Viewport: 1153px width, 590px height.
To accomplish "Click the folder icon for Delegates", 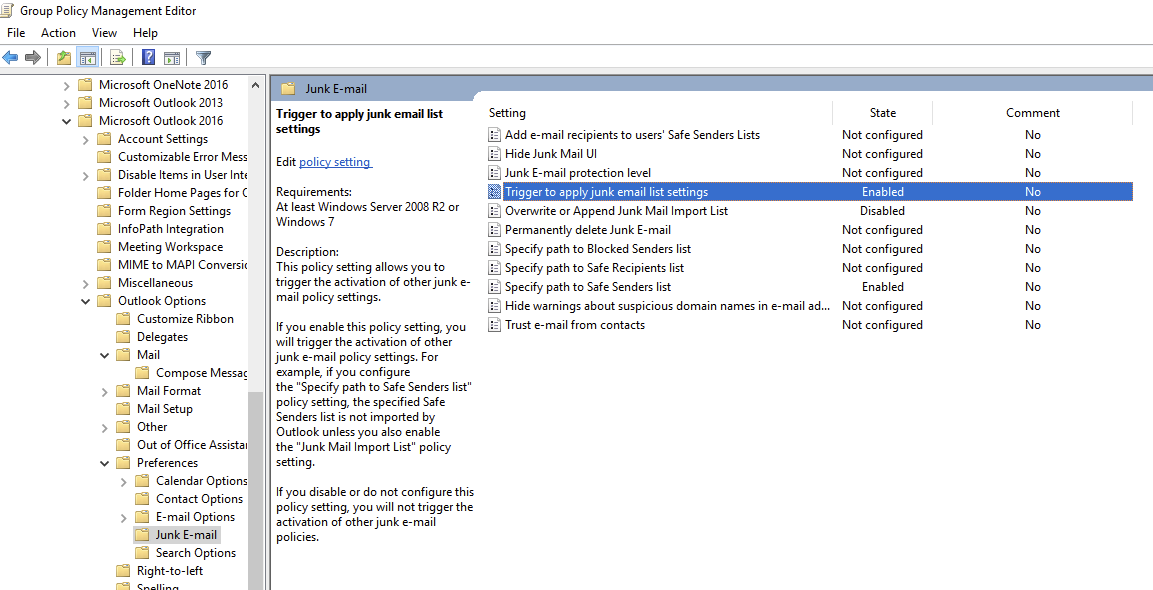I will tap(124, 337).
